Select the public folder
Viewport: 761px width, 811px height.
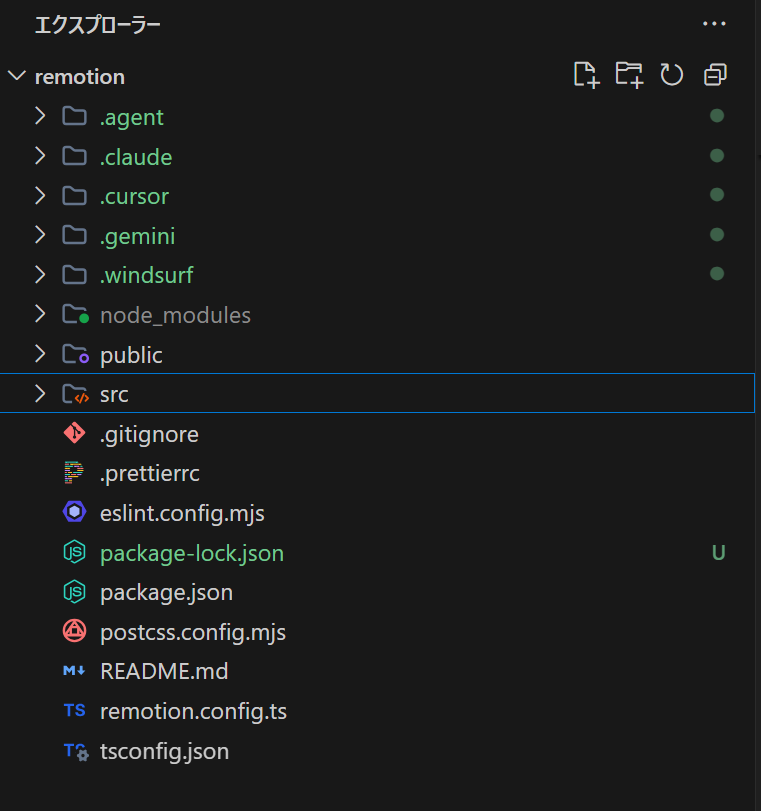[x=131, y=355]
